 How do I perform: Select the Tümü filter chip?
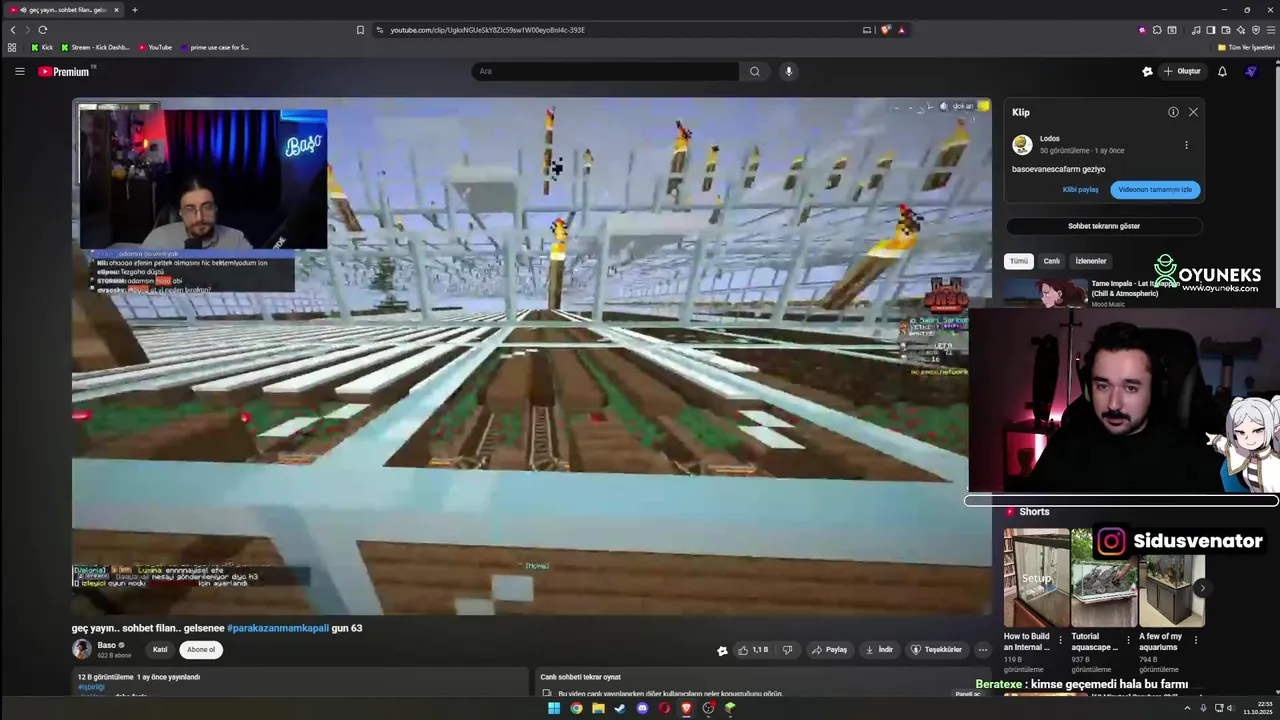click(1018, 261)
